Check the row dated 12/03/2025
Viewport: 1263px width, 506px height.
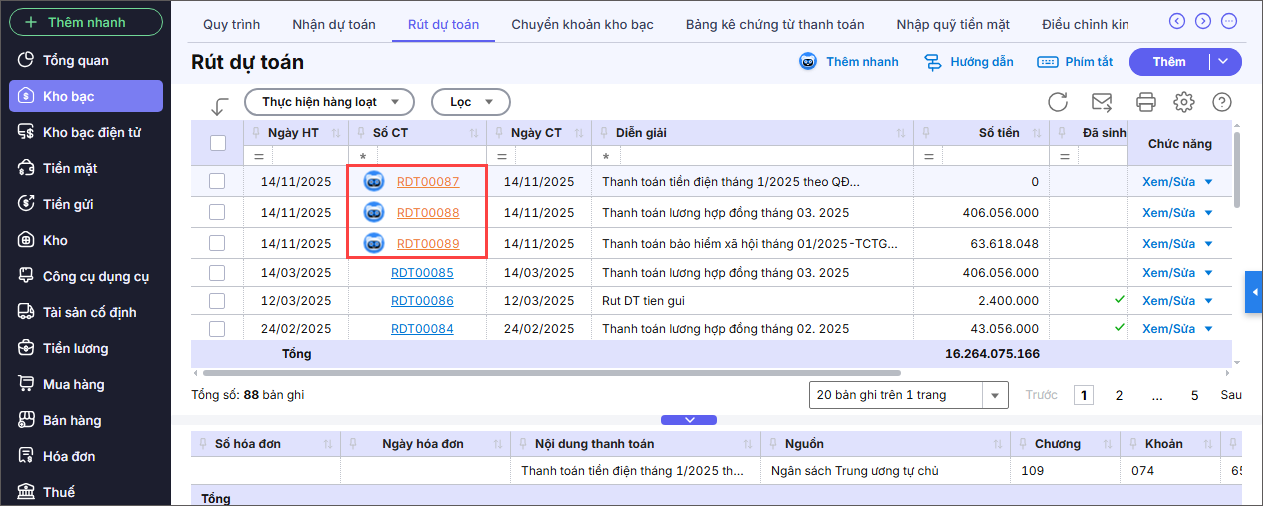pyautogui.click(x=217, y=300)
